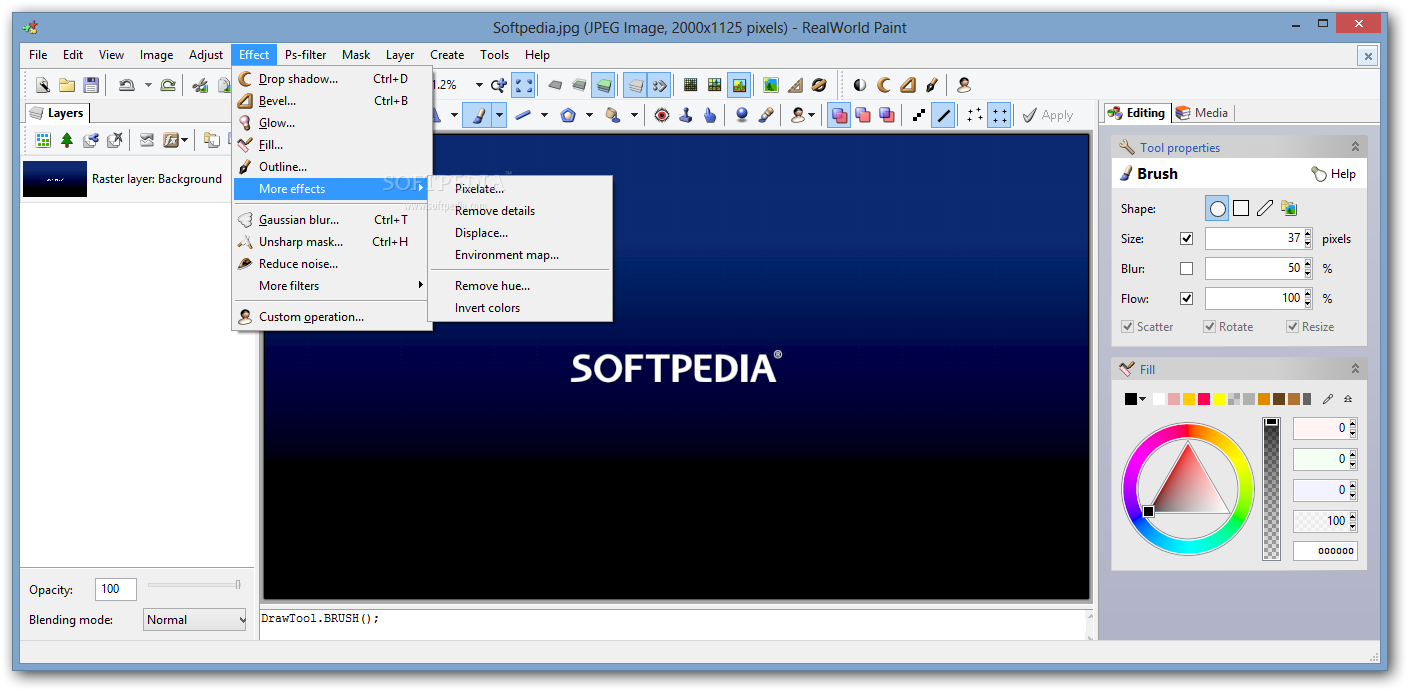Select the finger smudge tool
The height and width of the screenshot is (691, 1408).
point(710,115)
